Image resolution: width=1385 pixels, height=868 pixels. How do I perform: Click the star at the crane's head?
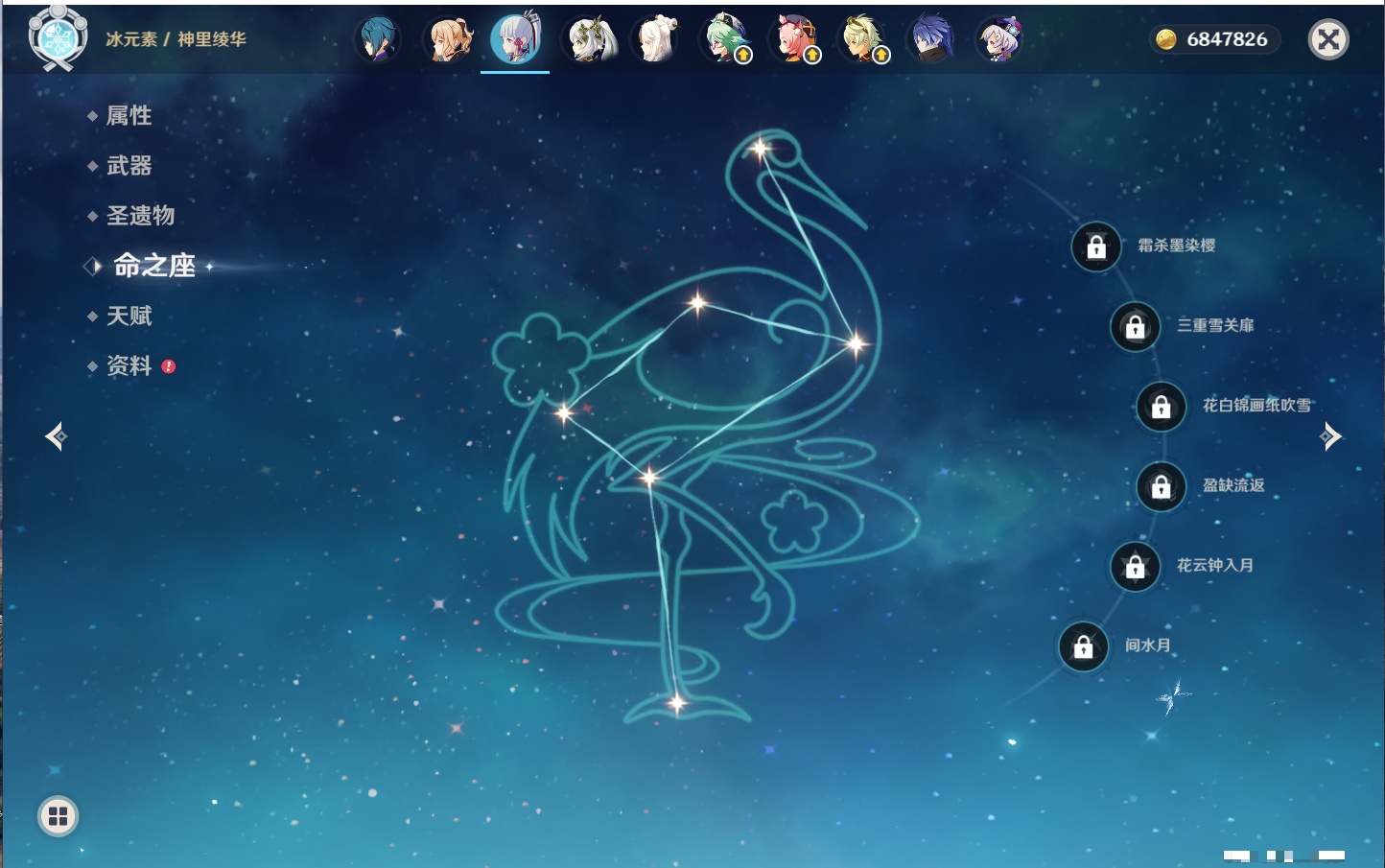(761, 149)
